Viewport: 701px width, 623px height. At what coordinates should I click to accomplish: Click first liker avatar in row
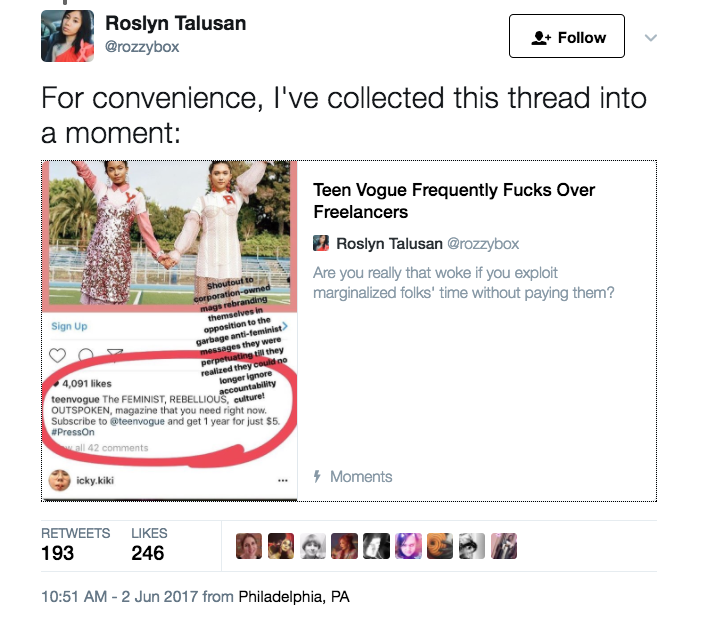pyautogui.click(x=249, y=546)
